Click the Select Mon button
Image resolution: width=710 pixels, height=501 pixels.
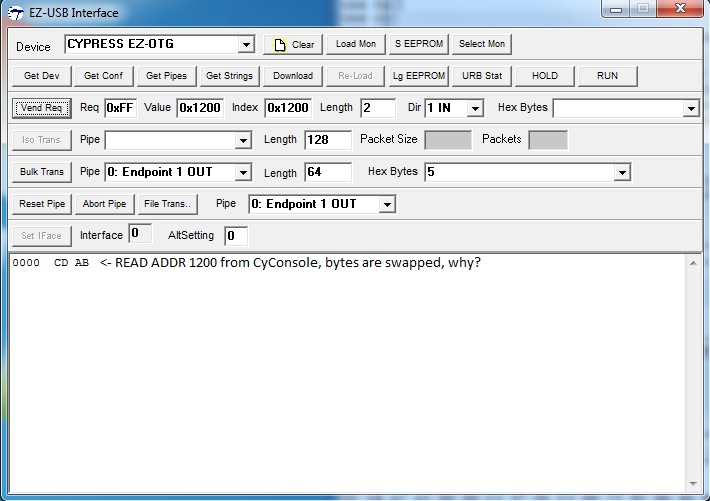coord(482,44)
